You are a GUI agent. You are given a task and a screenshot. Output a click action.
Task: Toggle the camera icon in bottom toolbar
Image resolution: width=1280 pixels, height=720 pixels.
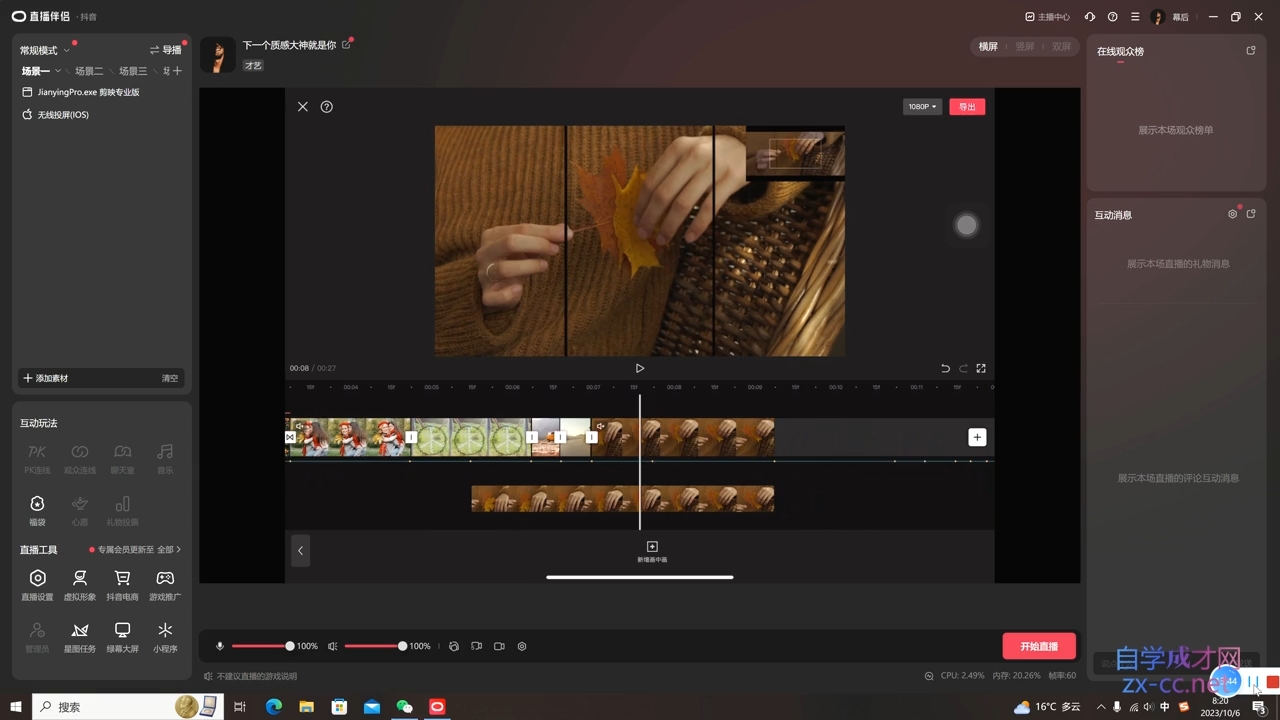click(499, 646)
